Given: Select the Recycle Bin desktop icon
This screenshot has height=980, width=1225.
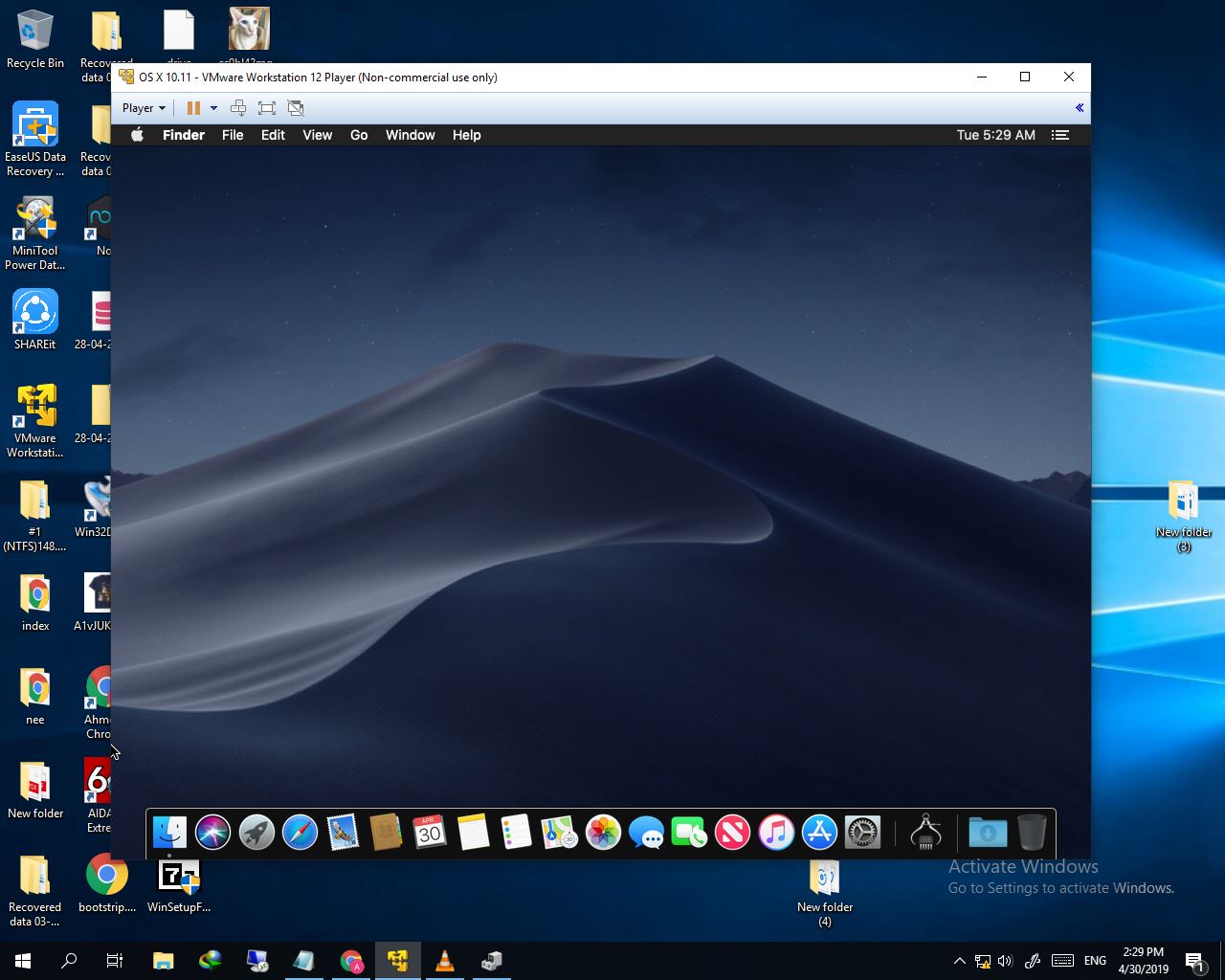Looking at the screenshot, I should click(x=35, y=39).
